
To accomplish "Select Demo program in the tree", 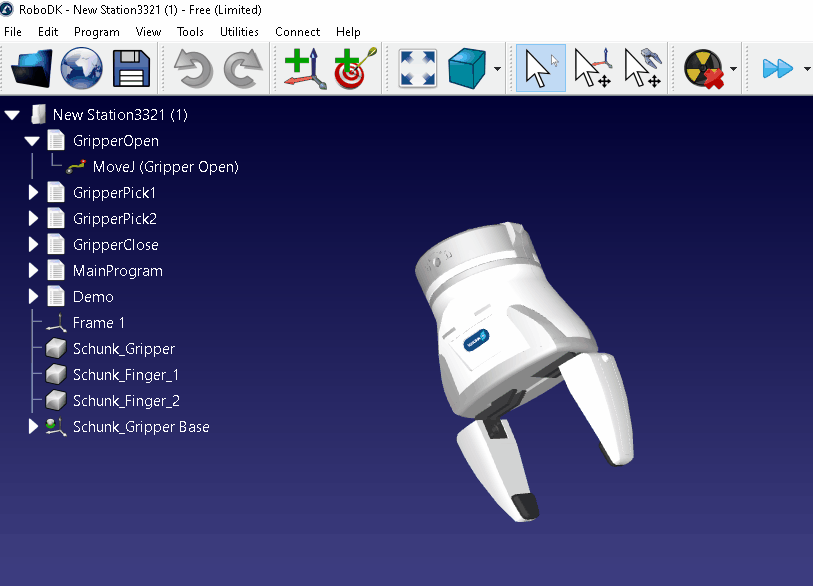I will pyautogui.click(x=93, y=297).
